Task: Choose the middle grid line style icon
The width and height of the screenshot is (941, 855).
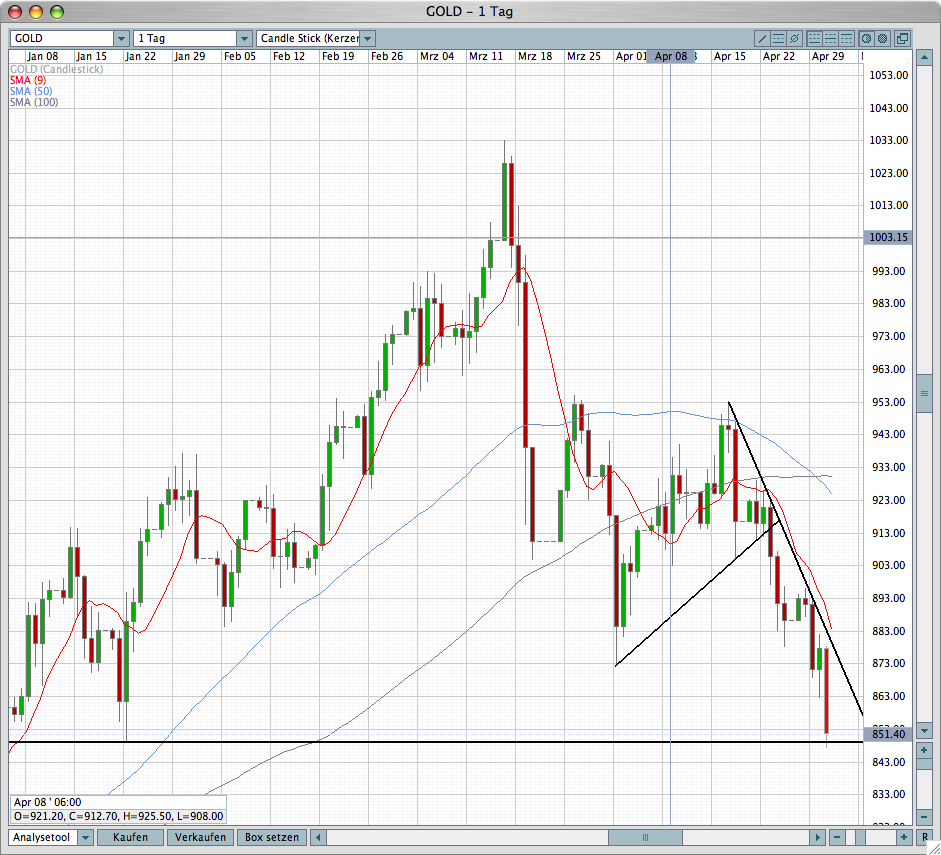Action: pyautogui.click(x=831, y=39)
